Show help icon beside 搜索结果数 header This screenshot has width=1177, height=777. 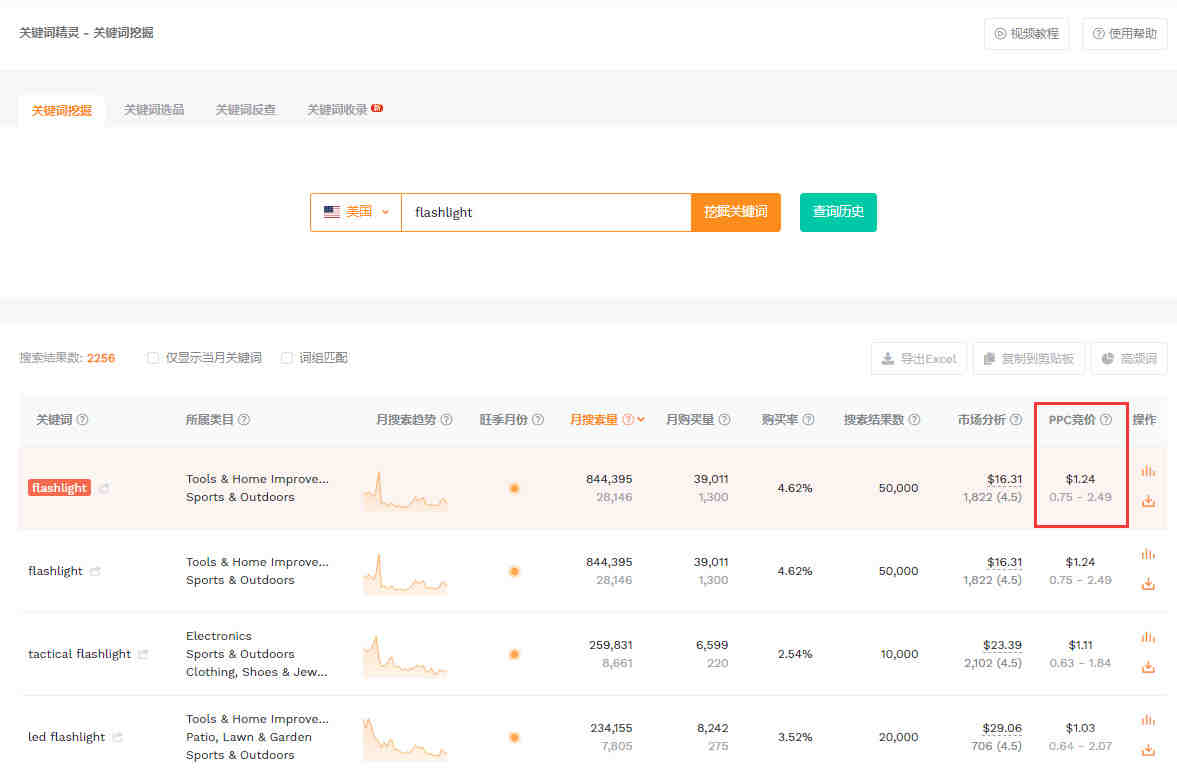point(914,420)
